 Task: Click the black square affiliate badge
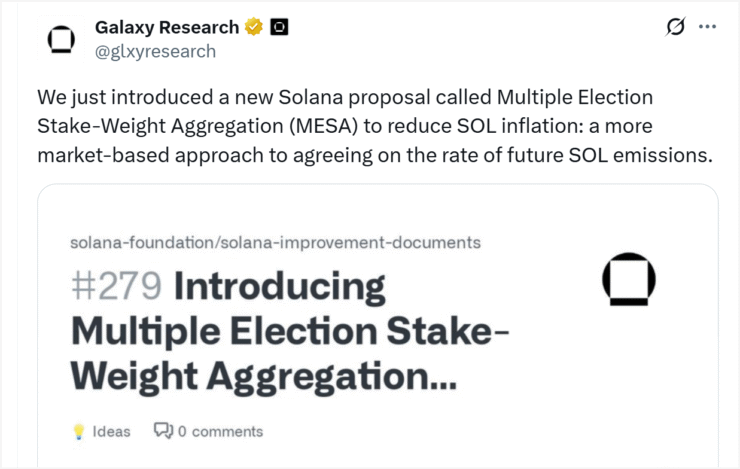click(279, 27)
